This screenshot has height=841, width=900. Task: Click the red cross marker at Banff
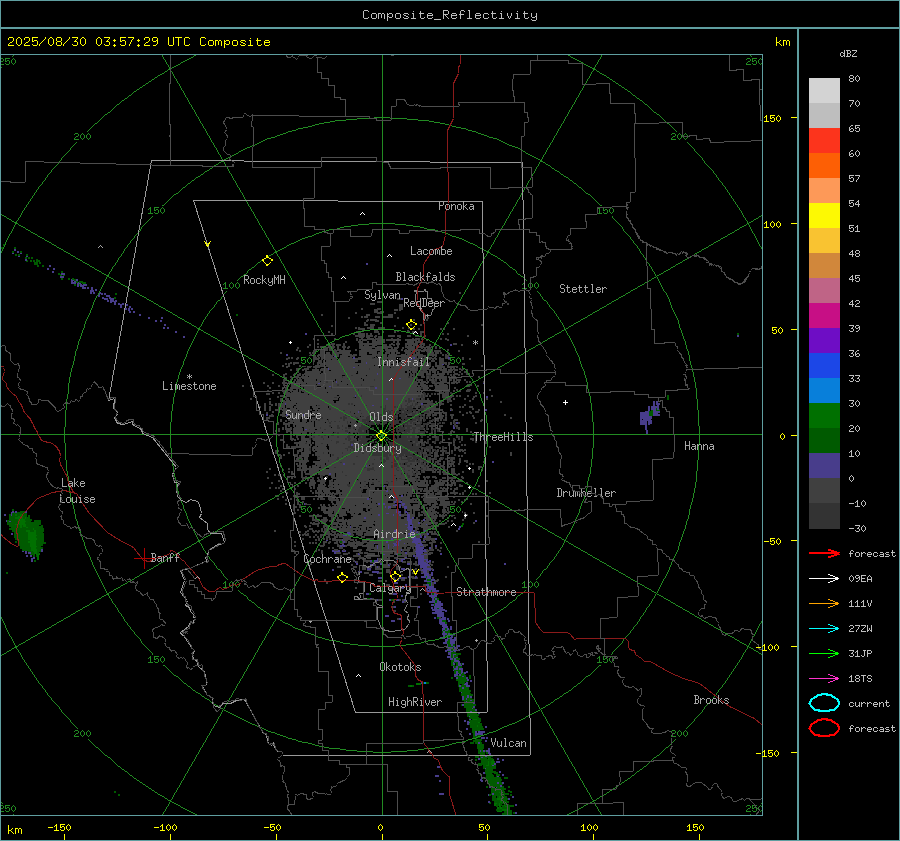(x=143, y=558)
